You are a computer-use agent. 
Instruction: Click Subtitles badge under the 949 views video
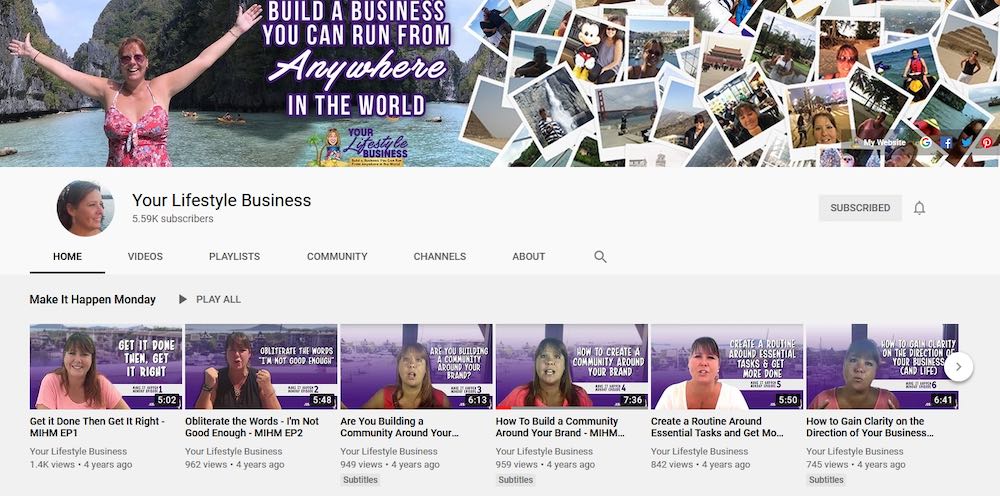(360, 480)
